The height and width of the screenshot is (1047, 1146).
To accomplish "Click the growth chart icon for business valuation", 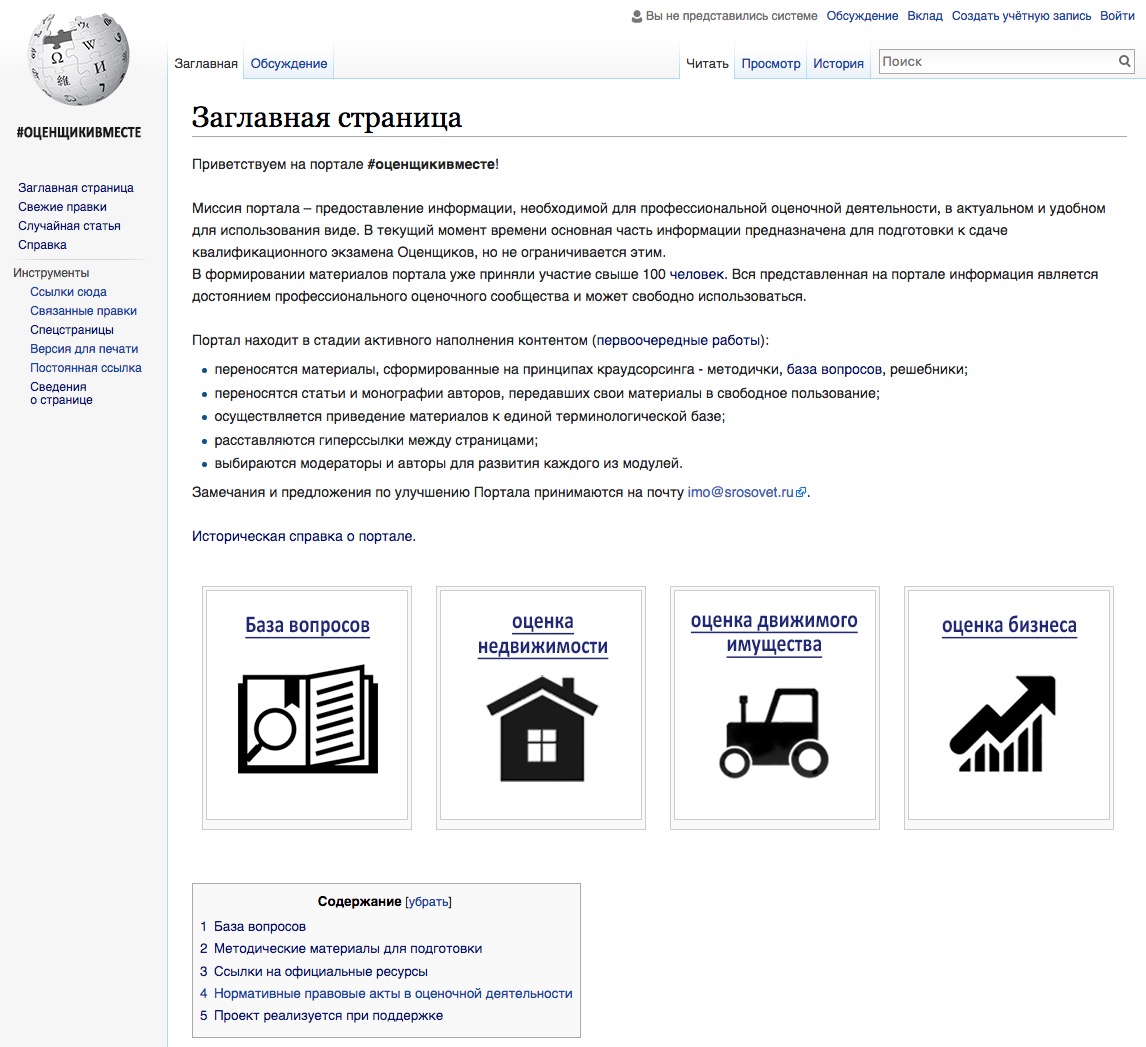I will (x=1003, y=723).
